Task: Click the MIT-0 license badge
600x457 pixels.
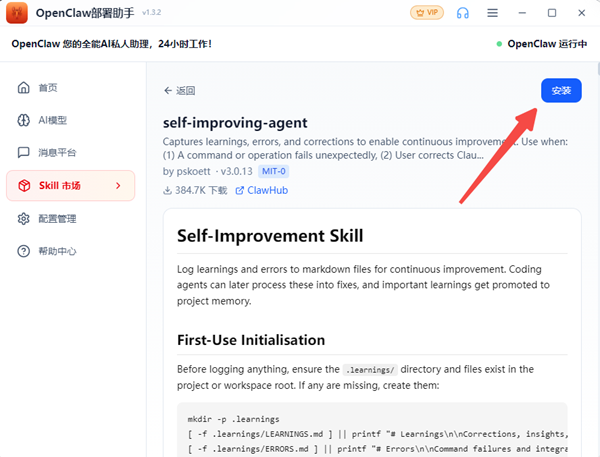Action: (274, 171)
